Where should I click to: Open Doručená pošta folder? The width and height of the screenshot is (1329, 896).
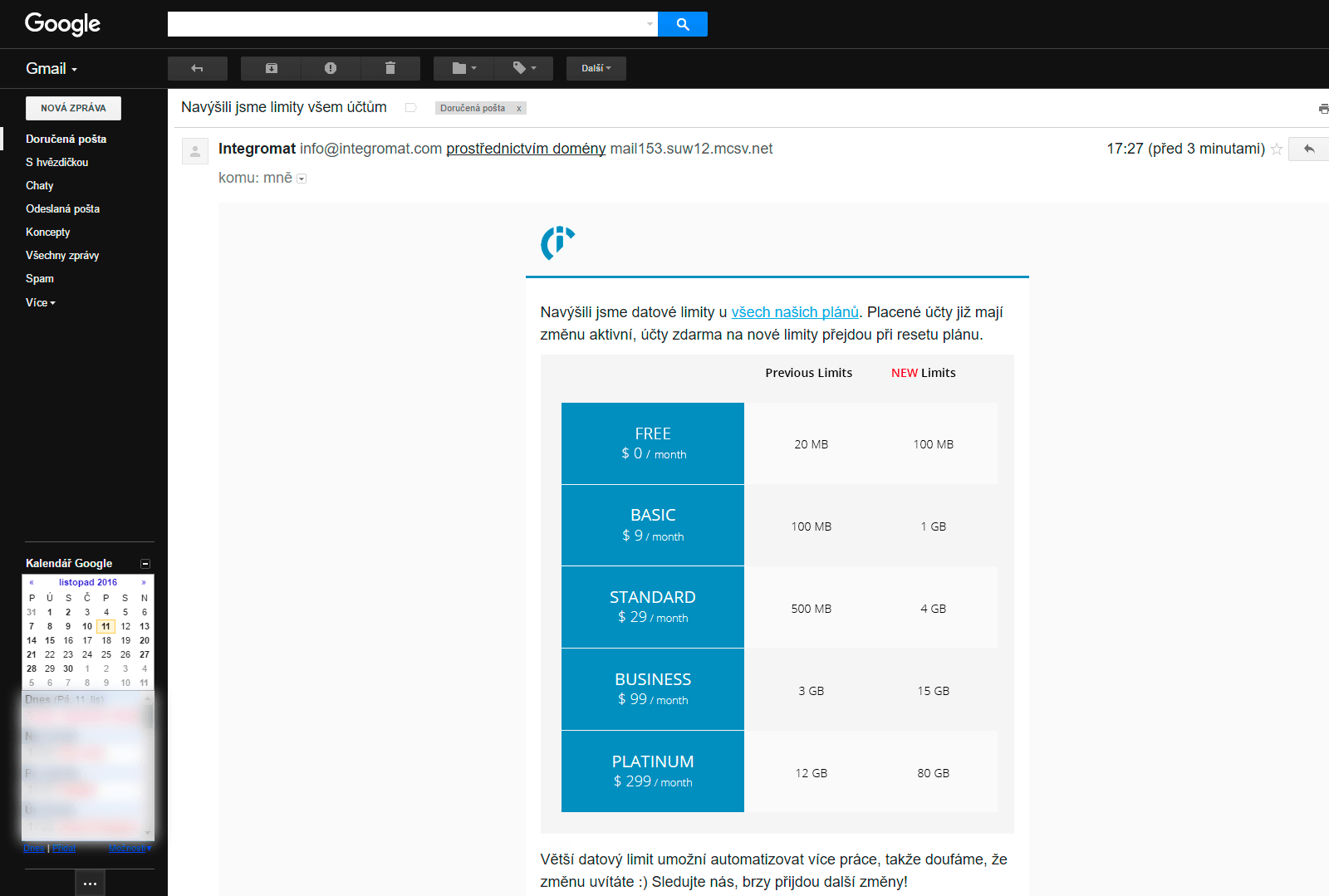click(66, 139)
